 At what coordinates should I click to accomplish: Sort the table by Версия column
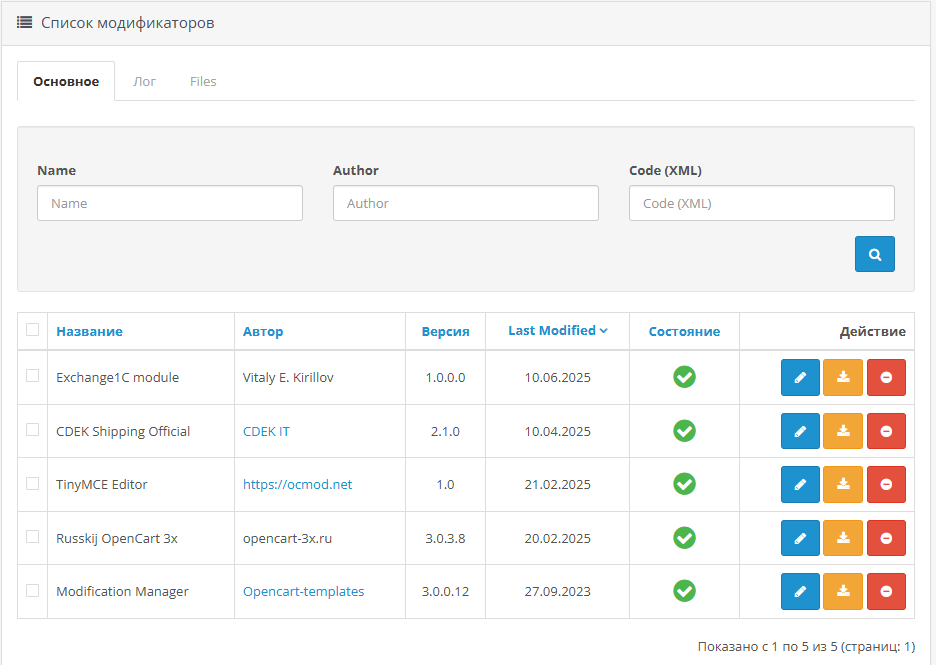(x=445, y=332)
